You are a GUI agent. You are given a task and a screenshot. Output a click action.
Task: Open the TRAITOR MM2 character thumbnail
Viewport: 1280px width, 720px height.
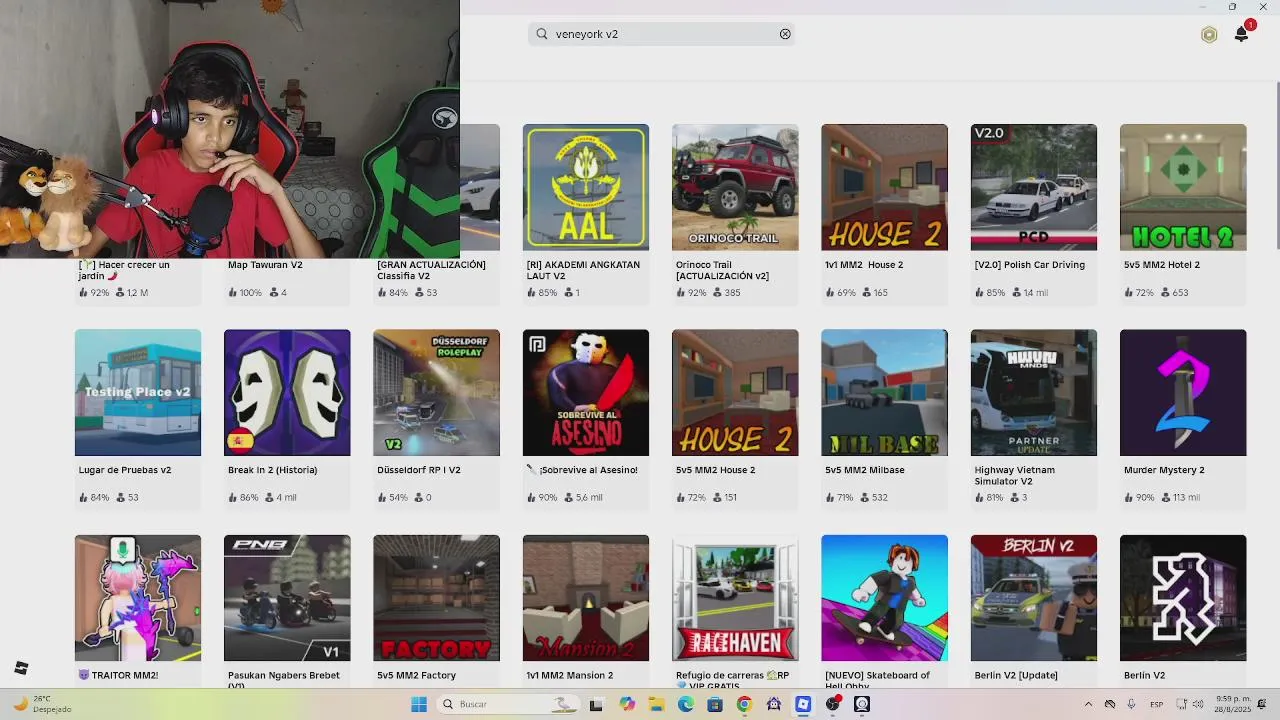pyautogui.click(x=138, y=598)
